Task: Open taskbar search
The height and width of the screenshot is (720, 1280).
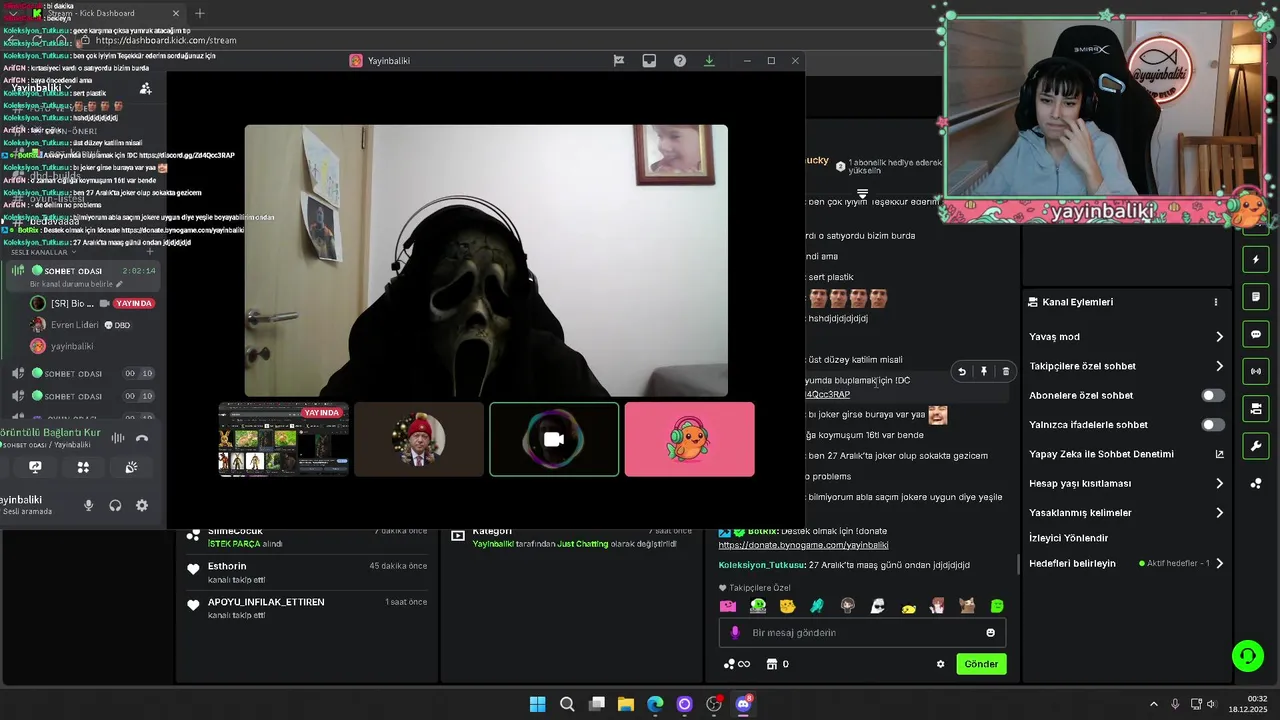Action: pos(567,704)
